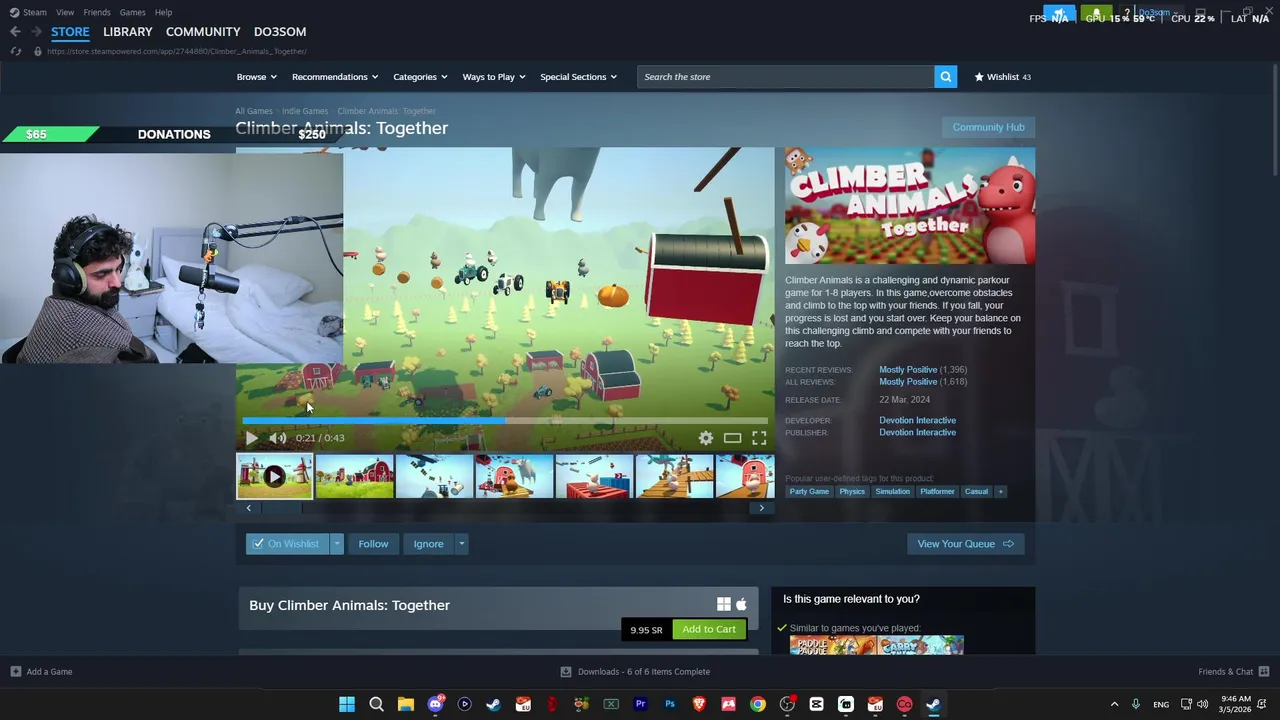Open the Friends menu

pos(97,12)
